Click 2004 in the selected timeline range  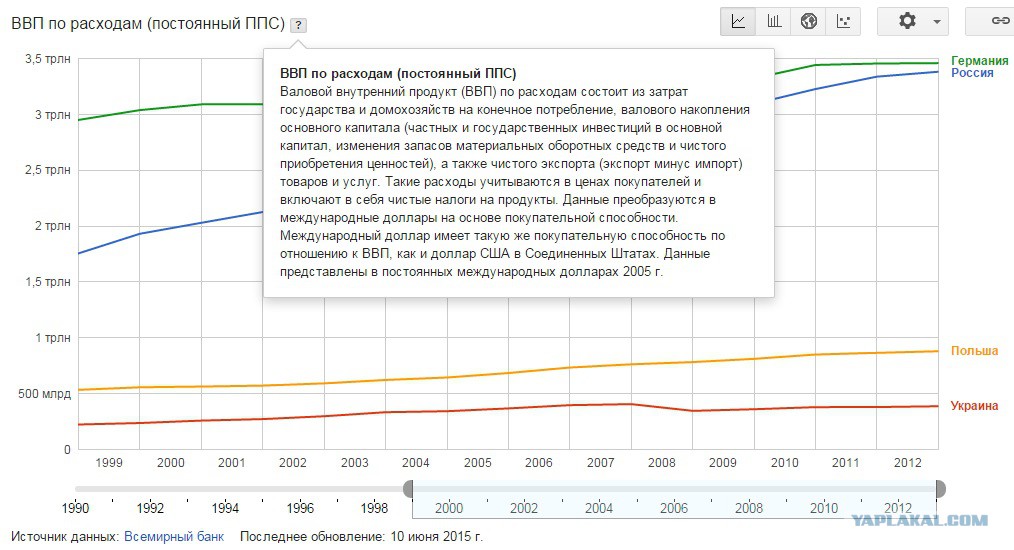pyautogui.click(x=598, y=508)
